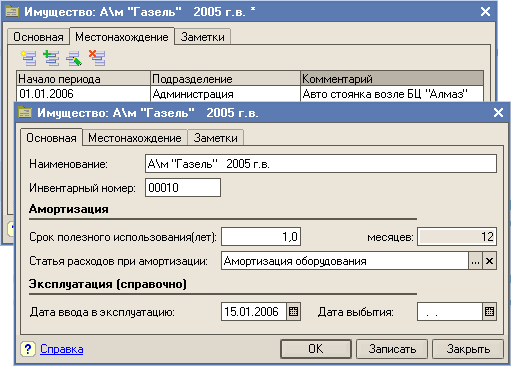This screenshot has width=511, height=366.
Task: Select the cell with date 01.01.2006
Action: 83,94
